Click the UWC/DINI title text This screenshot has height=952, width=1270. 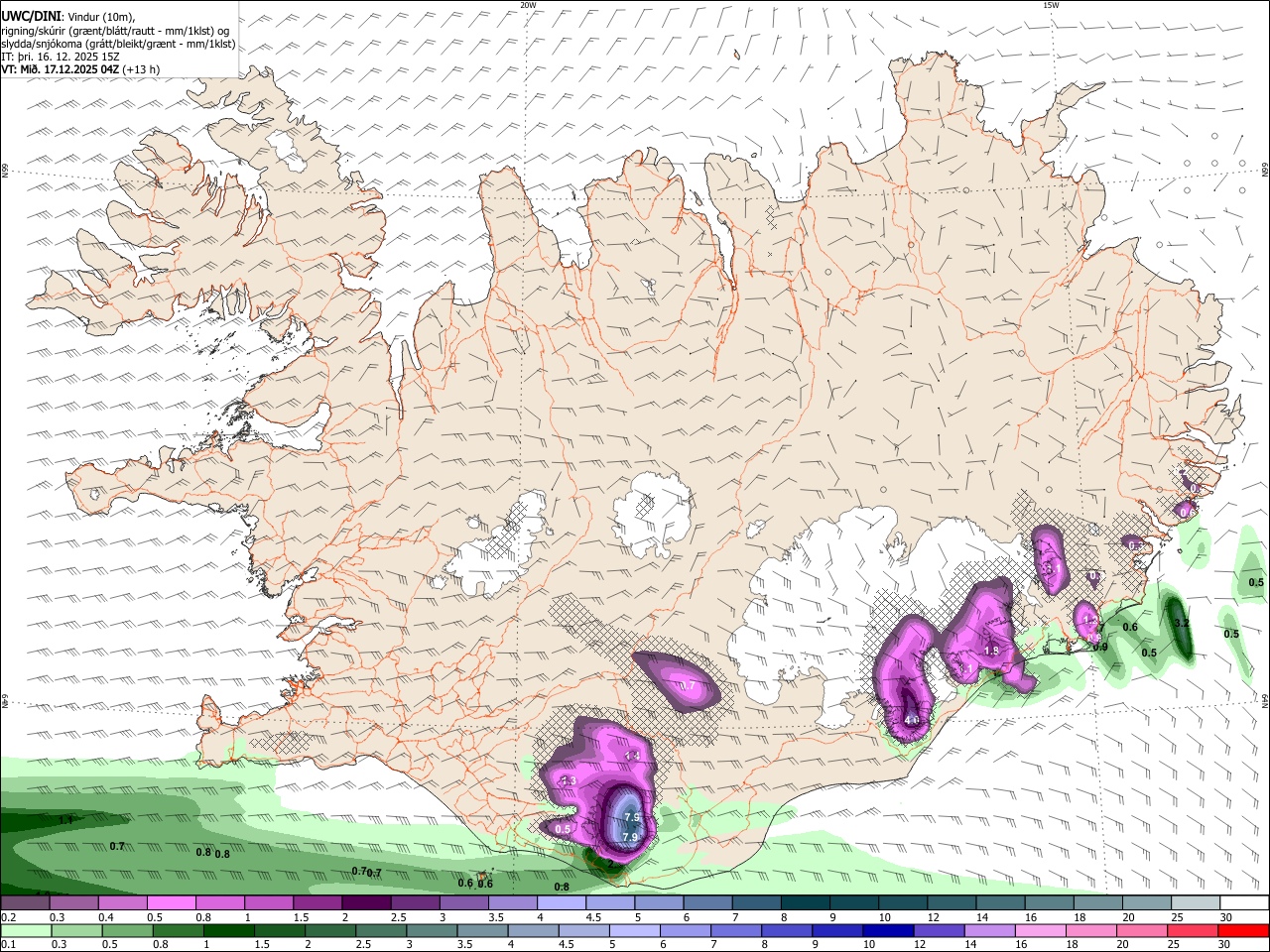(x=29, y=17)
